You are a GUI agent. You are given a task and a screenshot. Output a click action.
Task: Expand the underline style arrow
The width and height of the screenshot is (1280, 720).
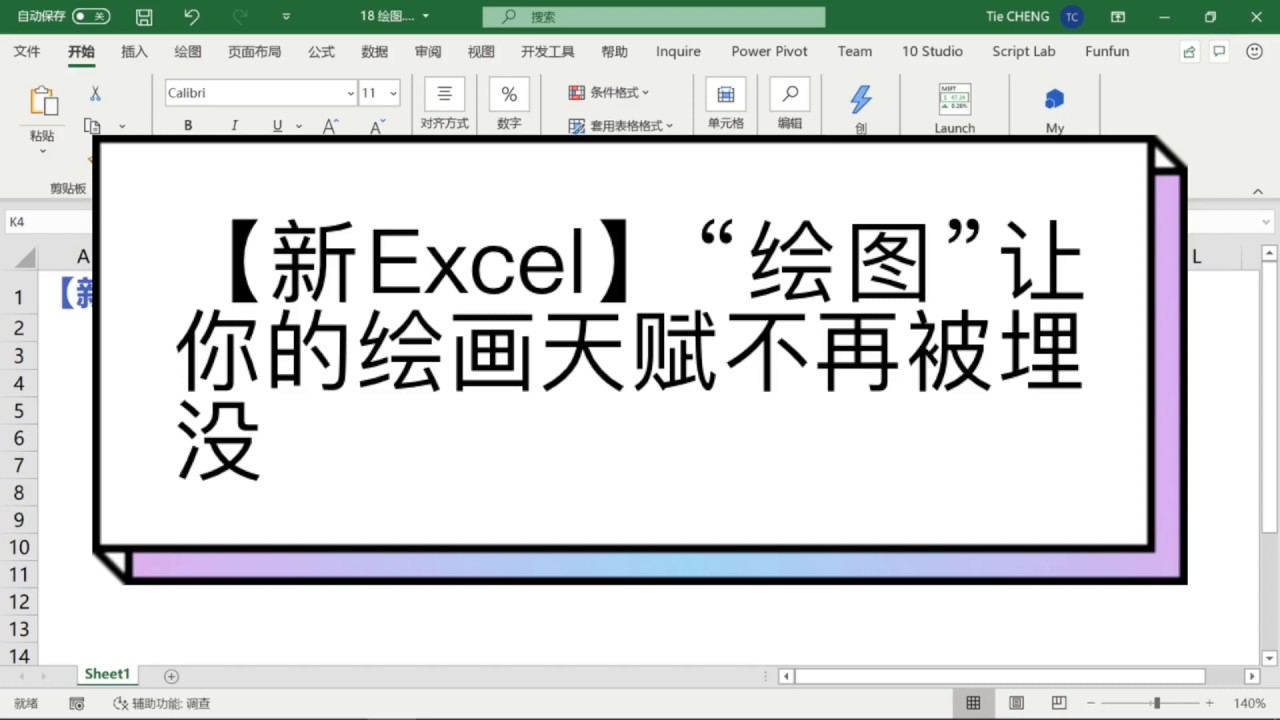tap(299, 126)
